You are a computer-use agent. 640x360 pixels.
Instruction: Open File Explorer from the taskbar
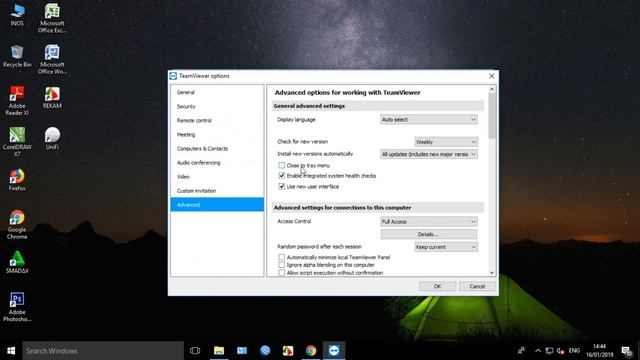(x=219, y=351)
